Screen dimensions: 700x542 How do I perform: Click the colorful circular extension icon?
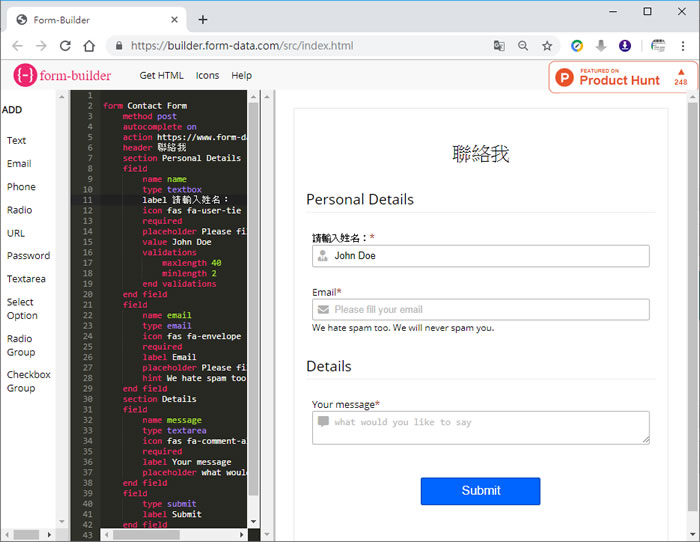pyautogui.click(x=577, y=46)
